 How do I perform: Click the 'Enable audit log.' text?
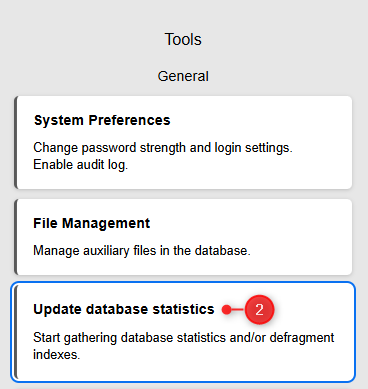click(x=81, y=165)
